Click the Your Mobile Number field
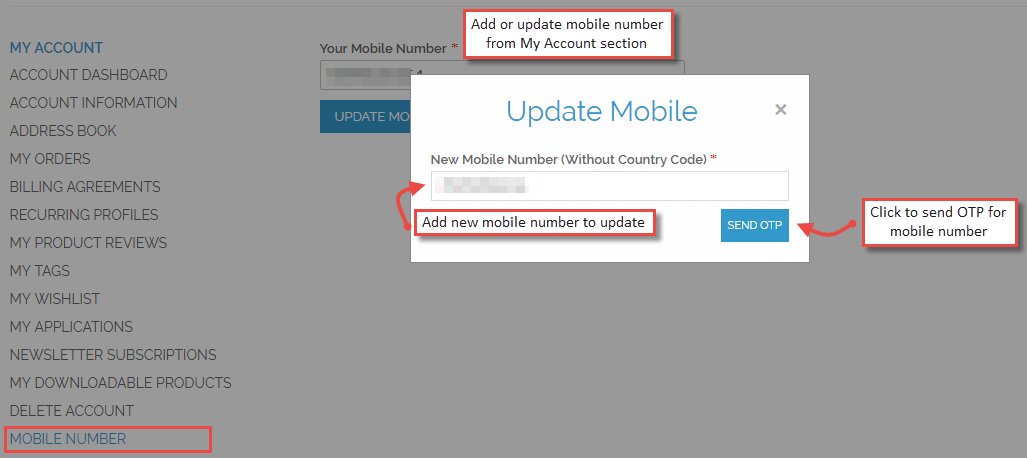Image resolution: width=1027 pixels, height=458 pixels. click(365, 74)
